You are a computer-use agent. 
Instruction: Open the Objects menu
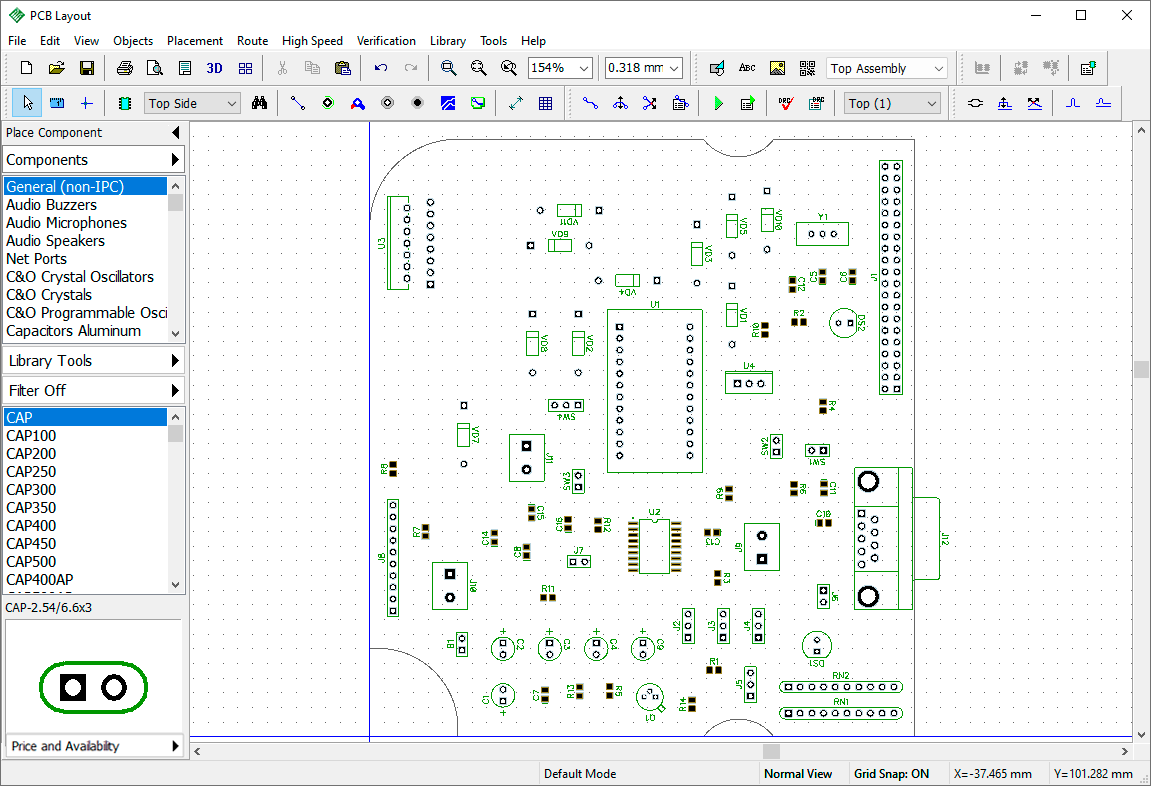point(133,41)
